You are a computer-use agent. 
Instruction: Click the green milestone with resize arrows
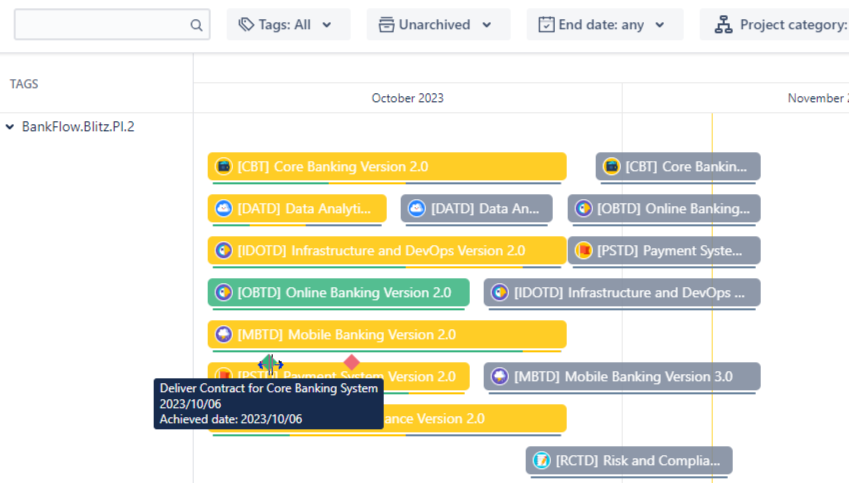point(271,364)
